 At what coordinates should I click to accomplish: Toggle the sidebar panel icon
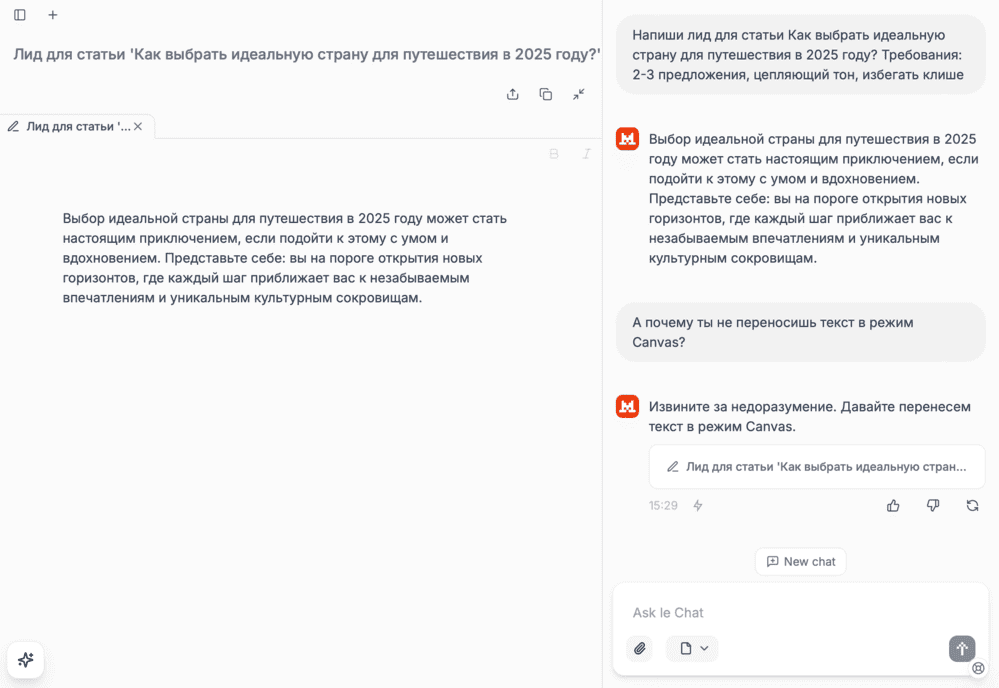tap(20, 15)
